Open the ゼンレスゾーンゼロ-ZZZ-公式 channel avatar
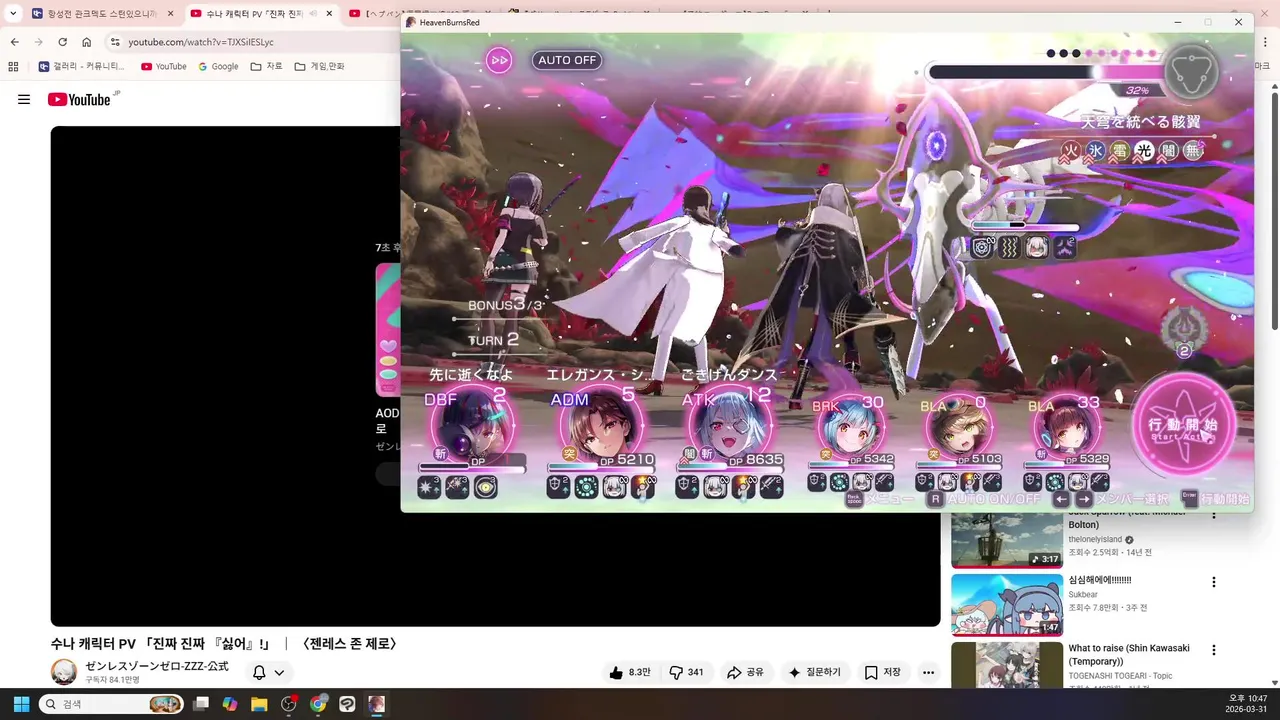 (64, 672)
